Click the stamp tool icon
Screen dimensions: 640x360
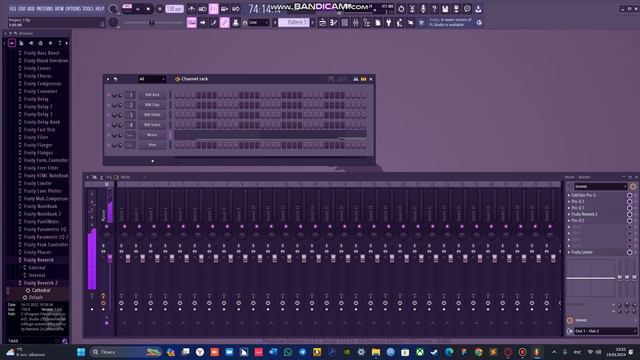(236, 23)
